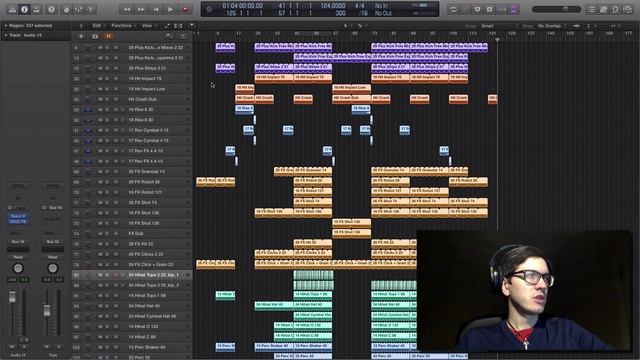This screenshot has height=360, width=640.
Task: Solo the right channel strip
Action: [59, 347]
